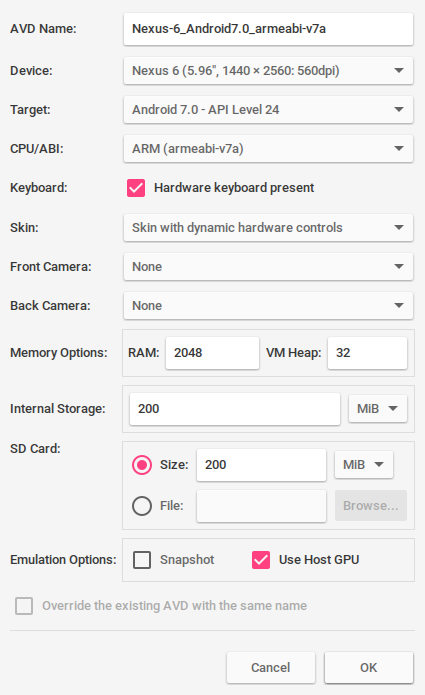Click the Memory Options label
The width and height of the screenshot is (425, 695).
(59, 353)
